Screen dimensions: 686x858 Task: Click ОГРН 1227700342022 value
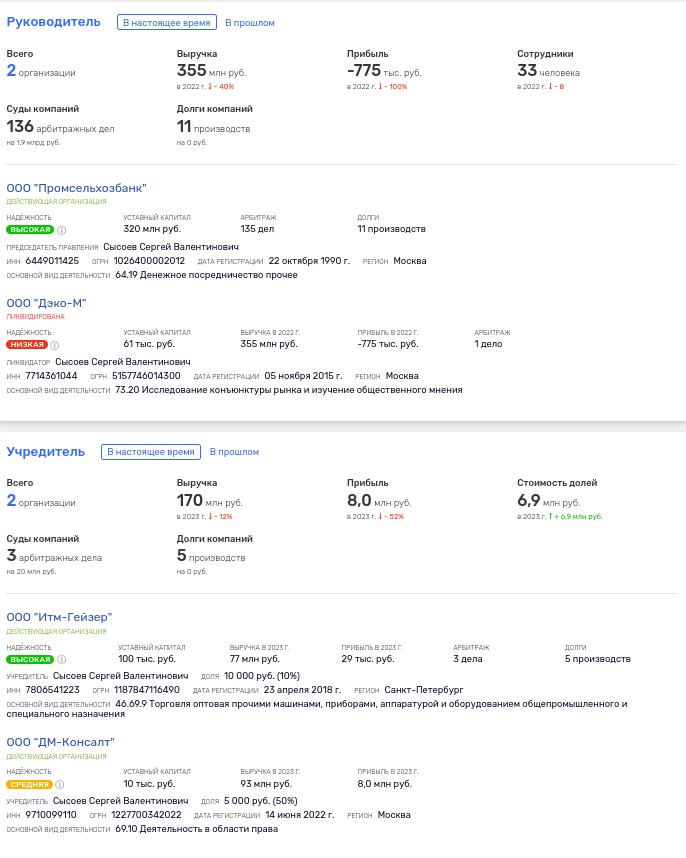point(146,815)
